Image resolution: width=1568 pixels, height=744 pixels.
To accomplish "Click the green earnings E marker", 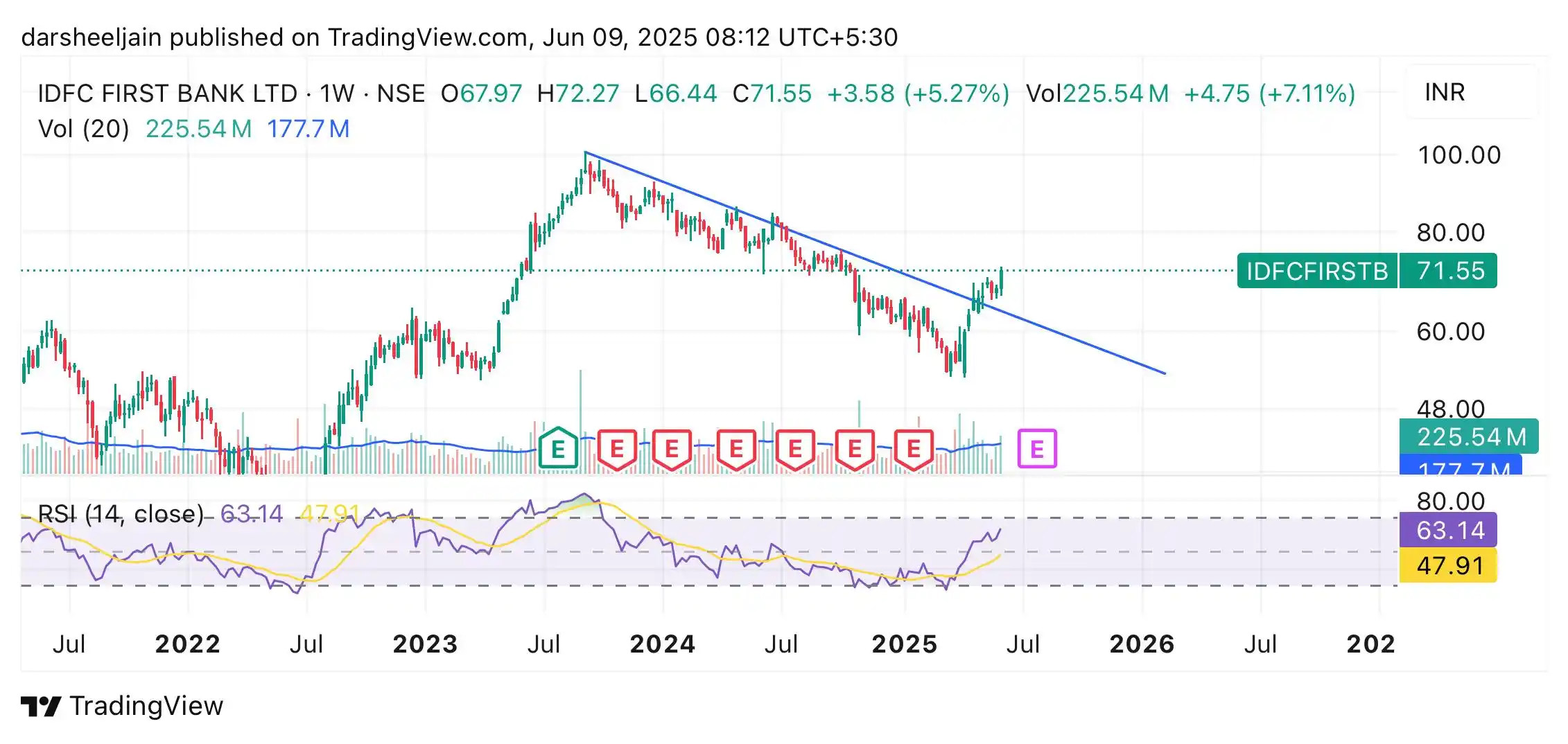I will [x=558, y=448].
